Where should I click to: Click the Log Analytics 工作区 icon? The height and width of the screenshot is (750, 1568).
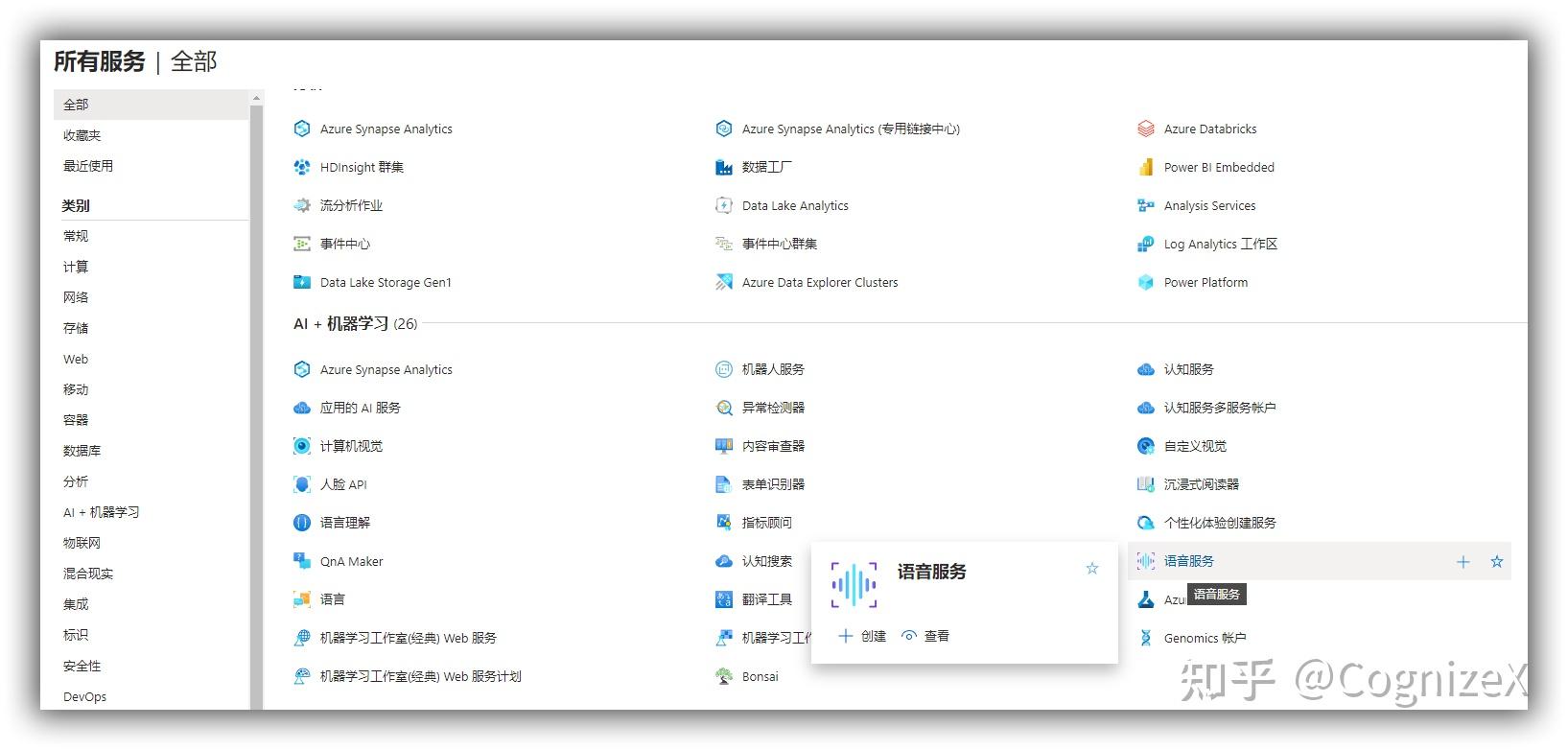pos(1146,244)
